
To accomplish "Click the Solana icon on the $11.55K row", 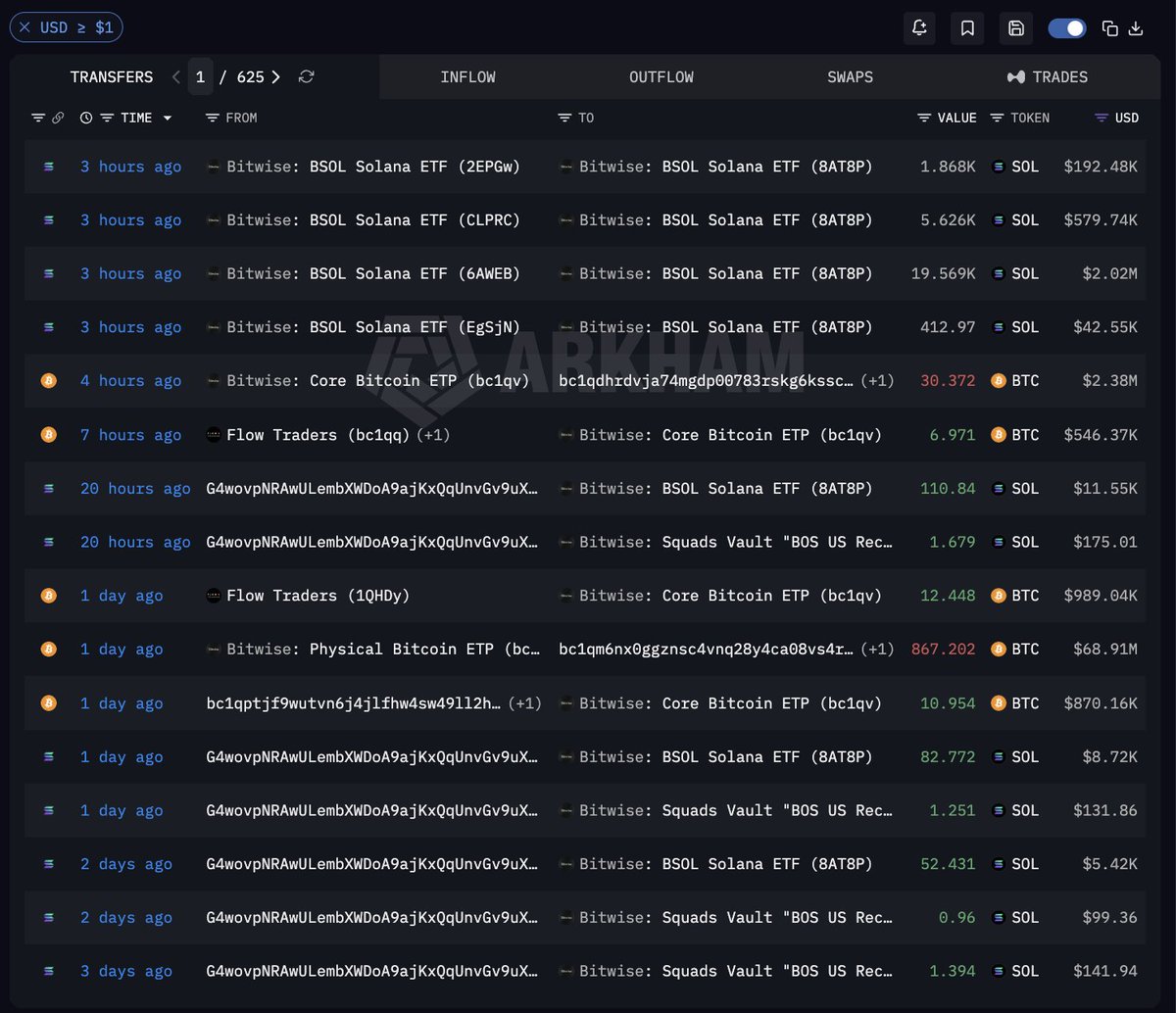I will (49, 488).
